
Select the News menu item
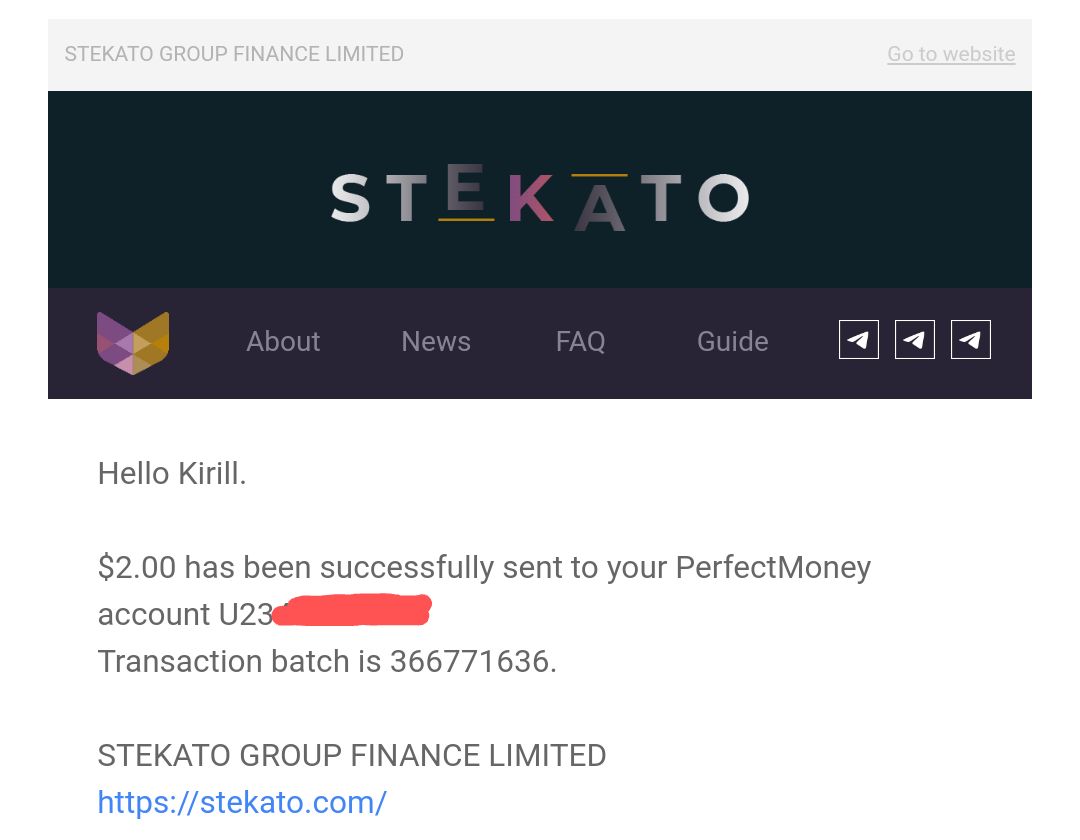(436, 342)
